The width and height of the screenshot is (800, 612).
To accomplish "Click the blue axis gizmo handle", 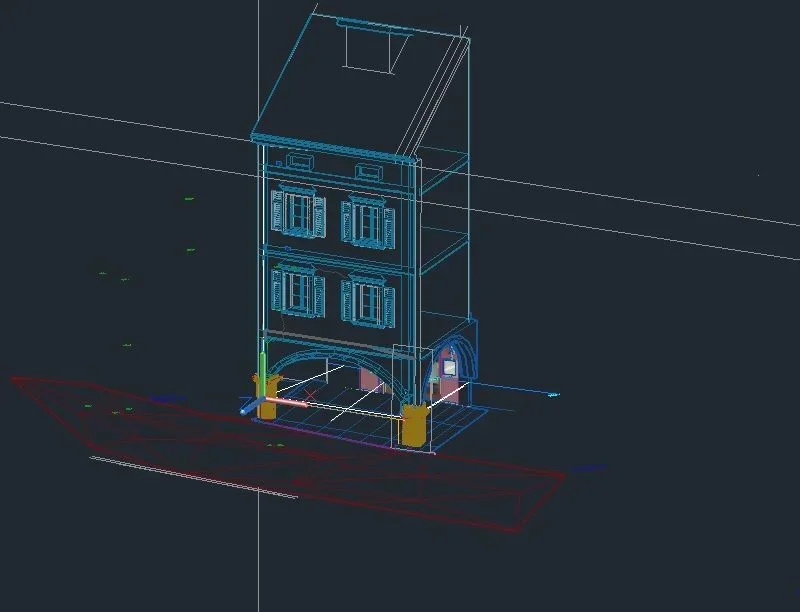I will (x=249, y=407).
